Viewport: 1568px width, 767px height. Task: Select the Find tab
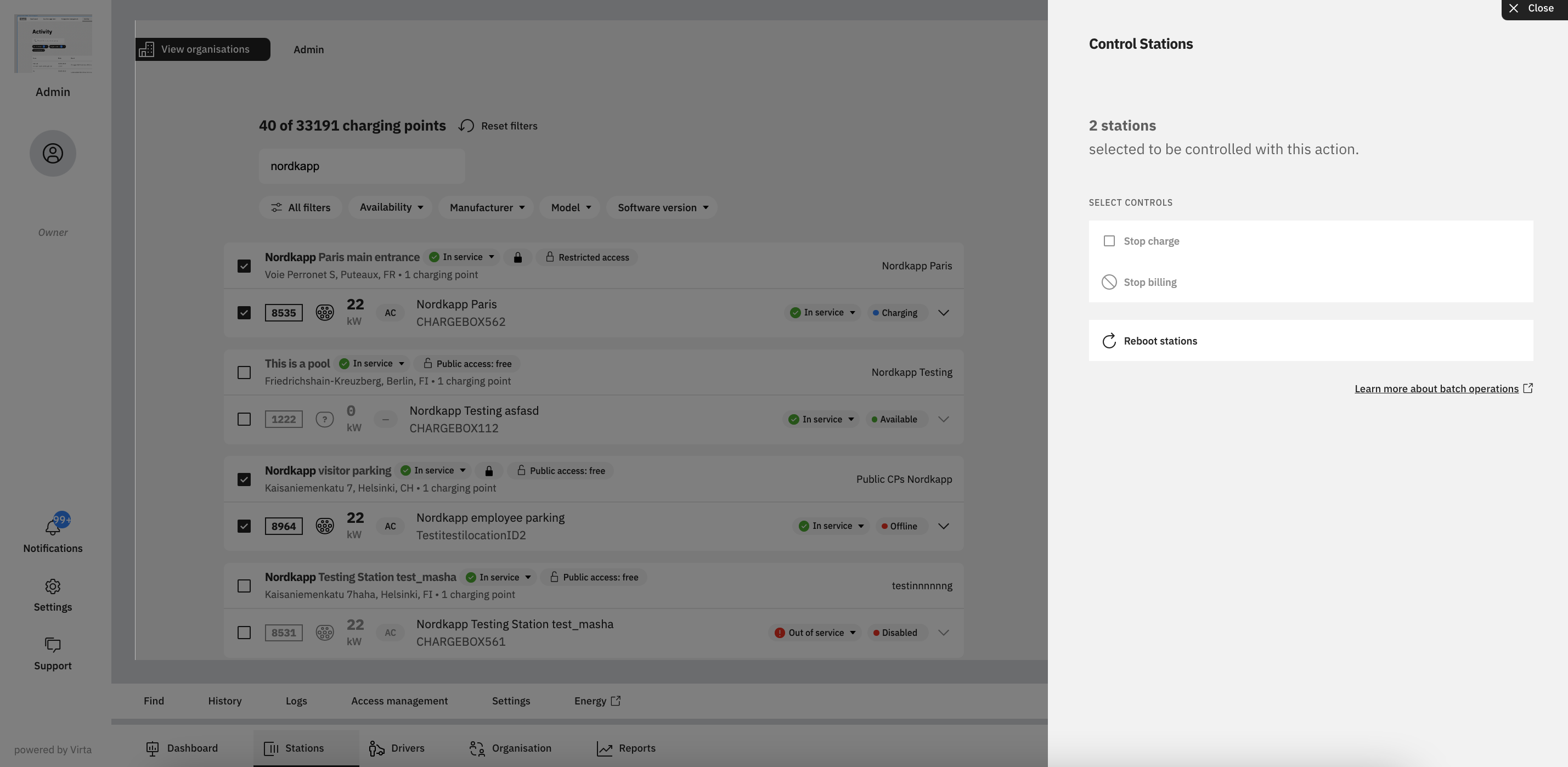tap(154, 701)
